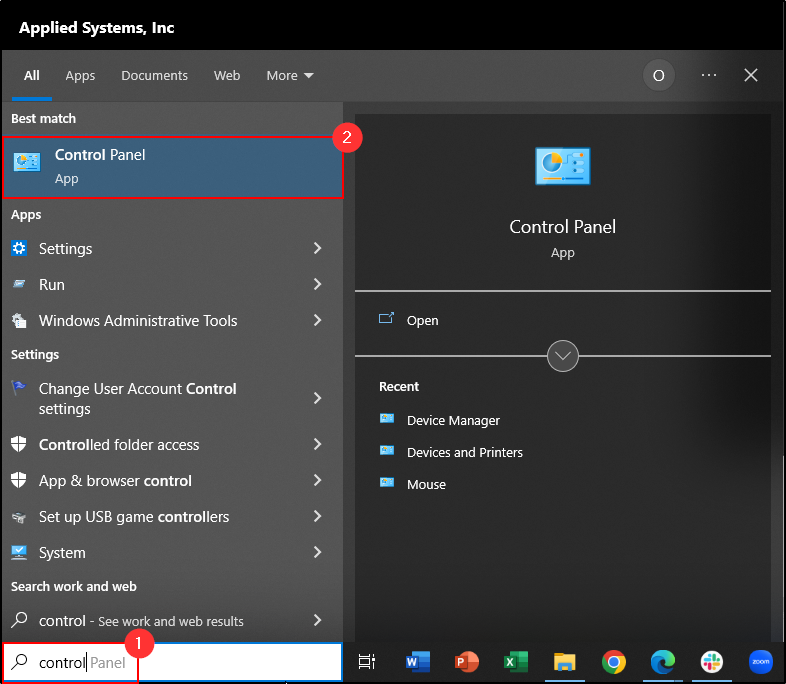Select App & browser control result
The image size is (786, 684).
[x=173, y=480]
